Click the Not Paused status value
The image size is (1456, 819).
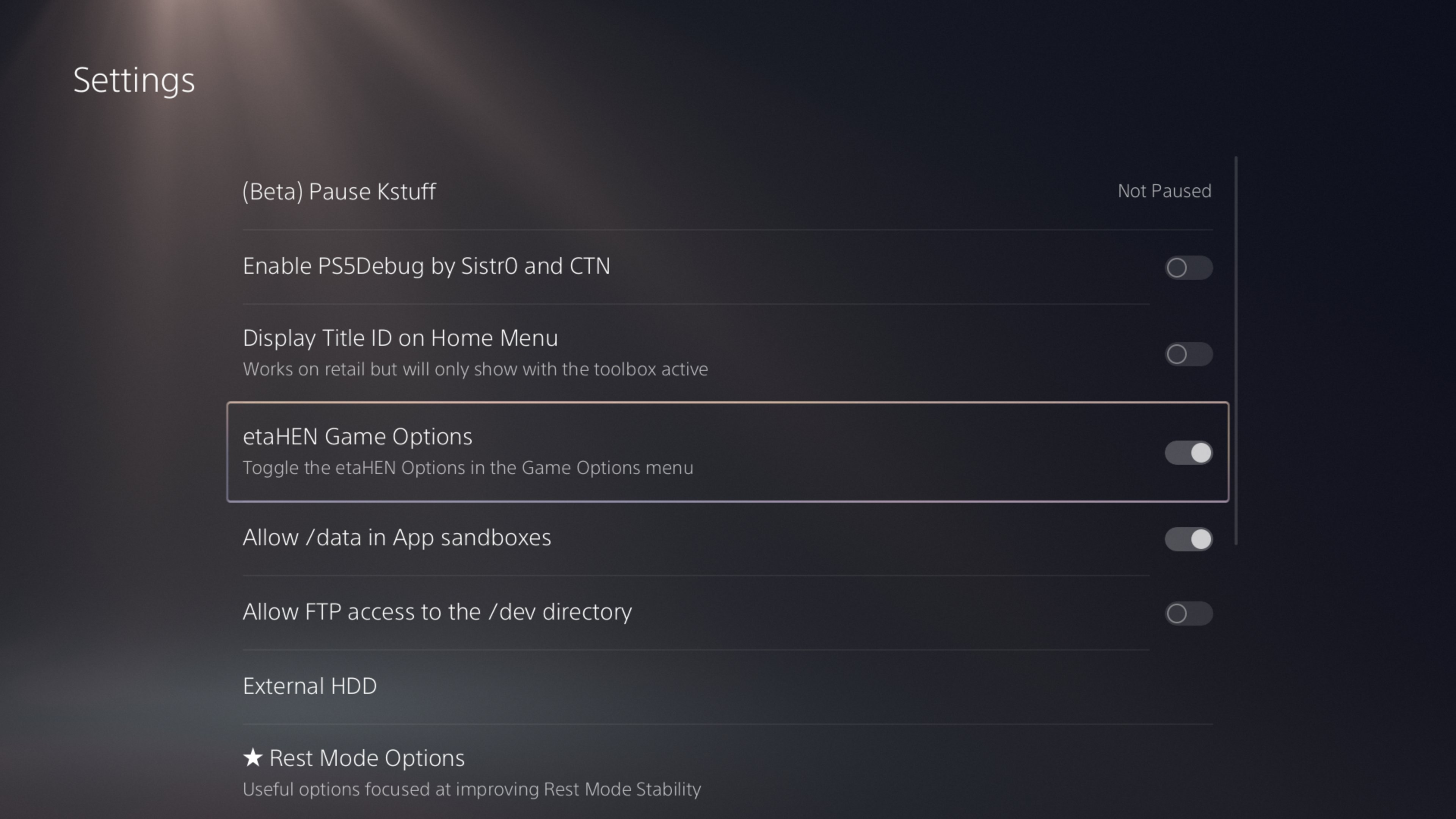pos(1164,191)
